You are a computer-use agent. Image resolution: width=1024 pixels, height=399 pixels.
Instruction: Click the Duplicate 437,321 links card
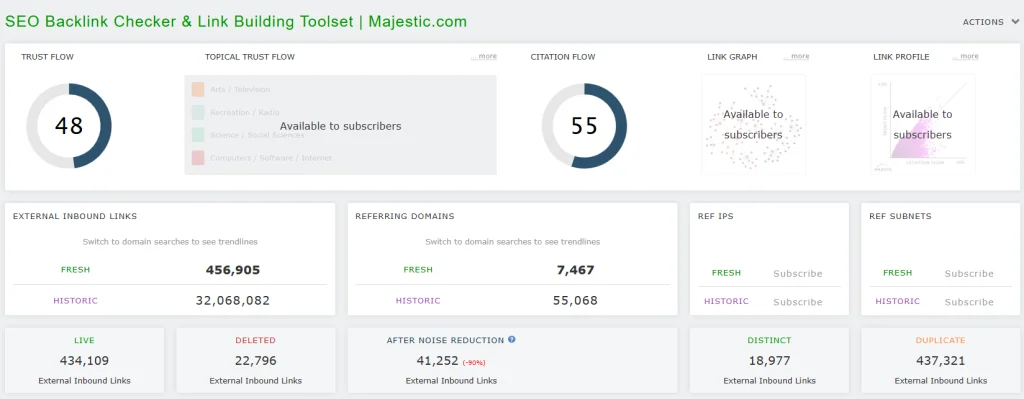click(940, 360)
